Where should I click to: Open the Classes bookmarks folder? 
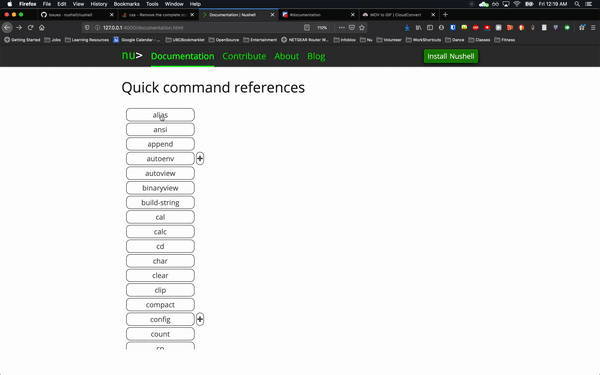[x=479, y=40]
